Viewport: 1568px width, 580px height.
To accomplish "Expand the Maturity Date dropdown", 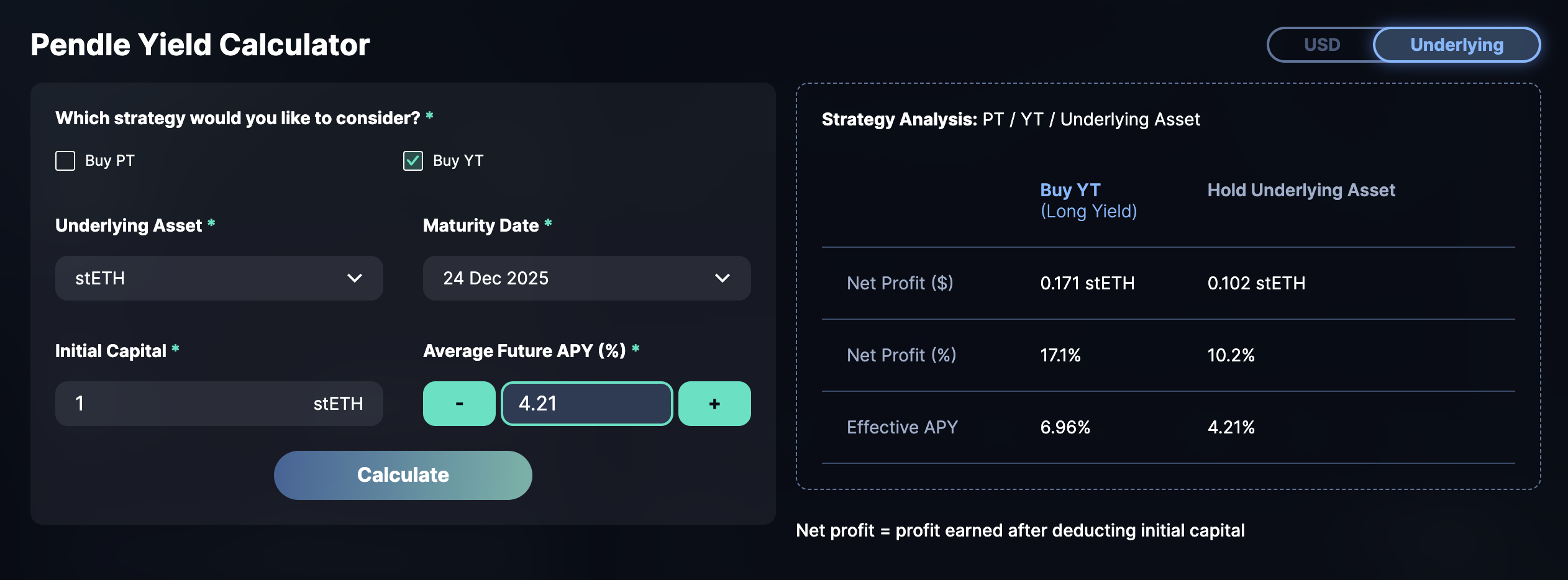I will point(586,278).
